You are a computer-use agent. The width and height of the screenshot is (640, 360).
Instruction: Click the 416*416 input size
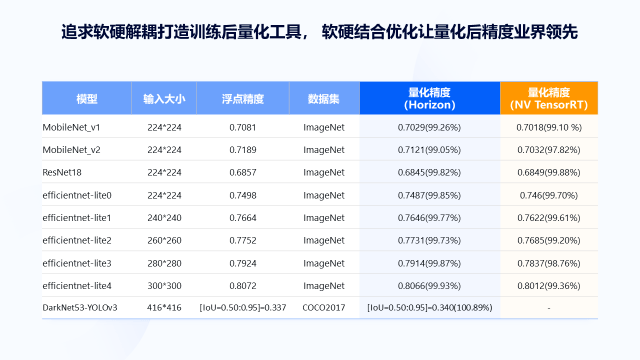click(164, 307)
